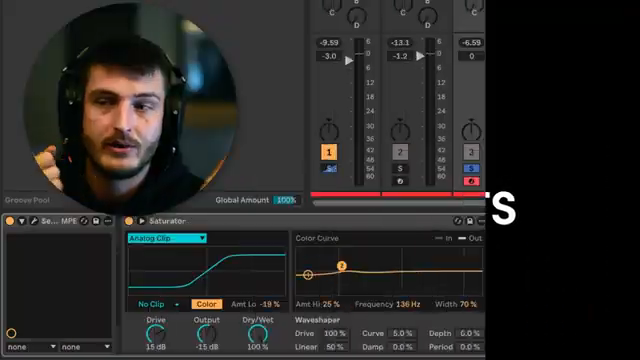Solo track 1 with its S button
Screen dimensions: 640x360
[x=329, y=168]
